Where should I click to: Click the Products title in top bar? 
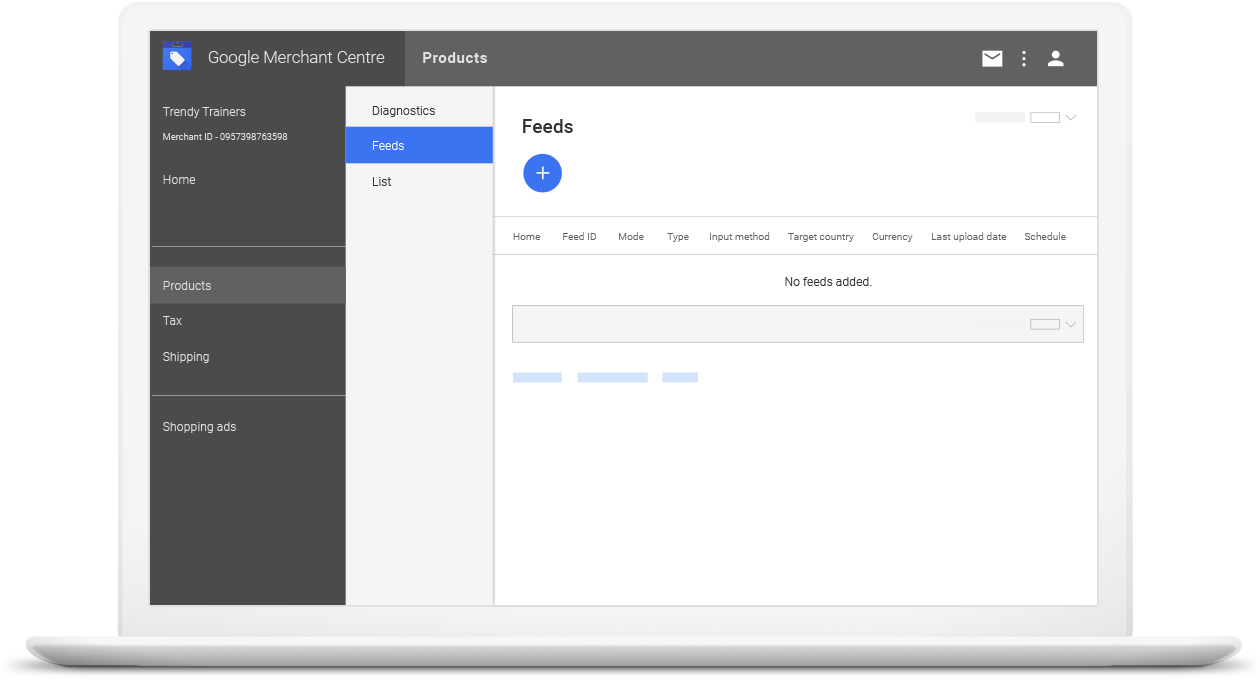pyautogui.click(x=455, y=58)
